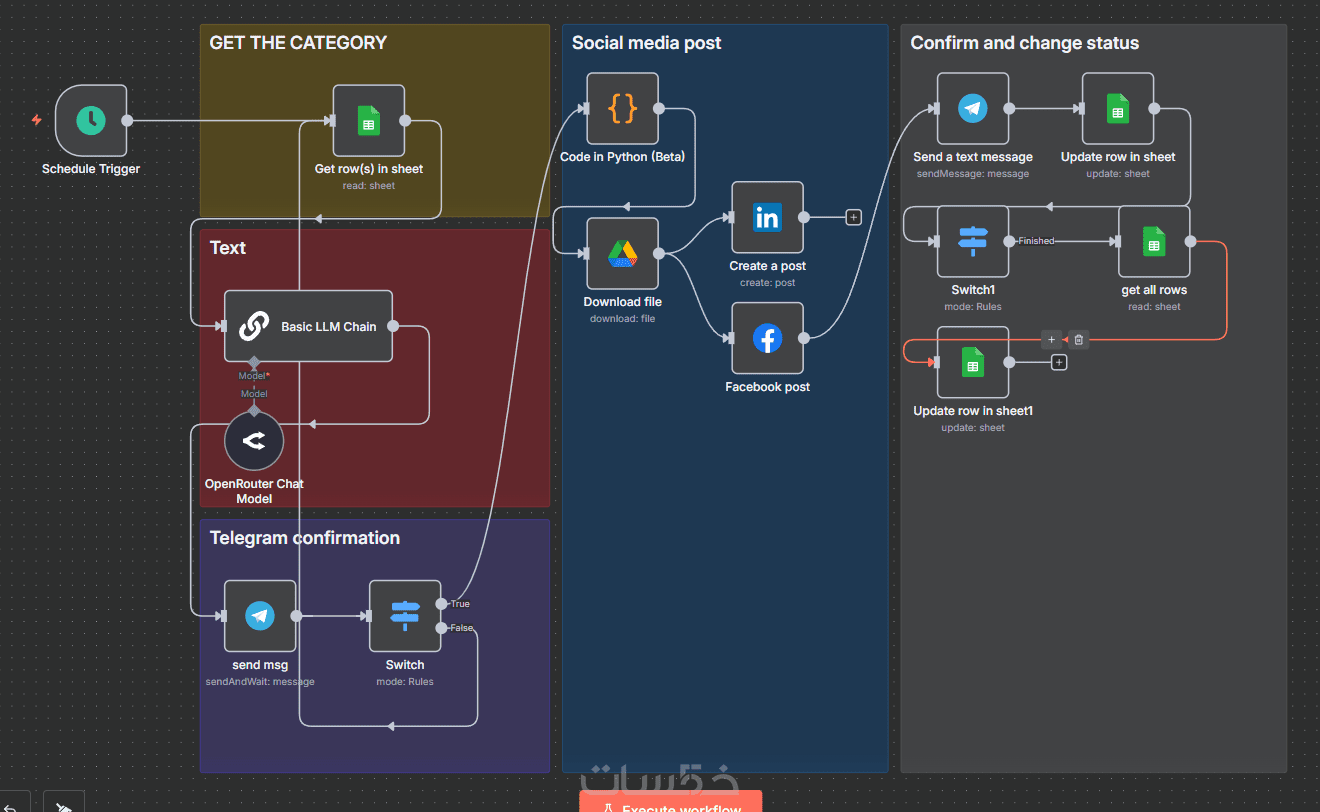Select the Switch node in Telegram confirmation
The width and height of the screenshot is (1320, 812).
point(405,616)
